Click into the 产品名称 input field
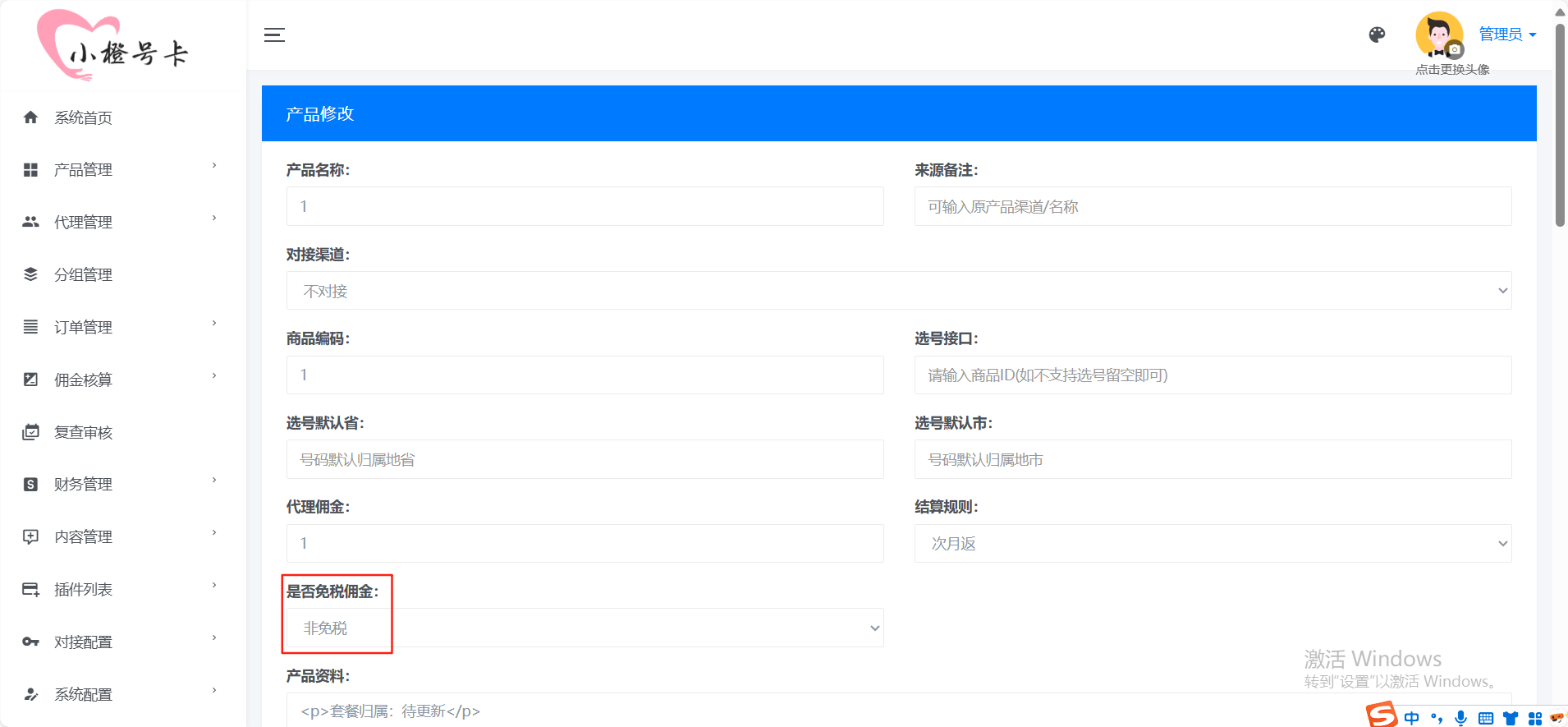The image size is (1568, 727). click(585, 206)
